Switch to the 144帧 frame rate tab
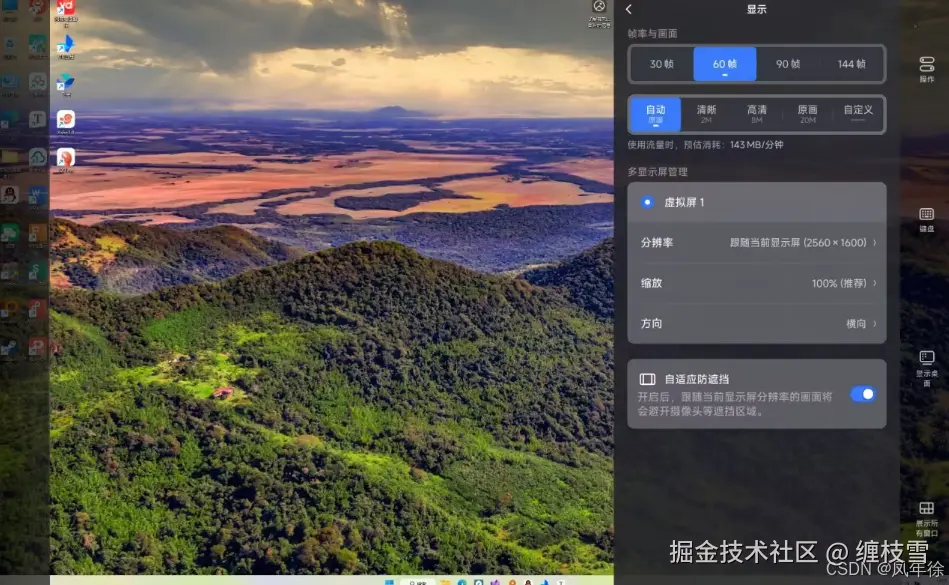This screenshot has height=585, width=949. [x=852, y=63]
